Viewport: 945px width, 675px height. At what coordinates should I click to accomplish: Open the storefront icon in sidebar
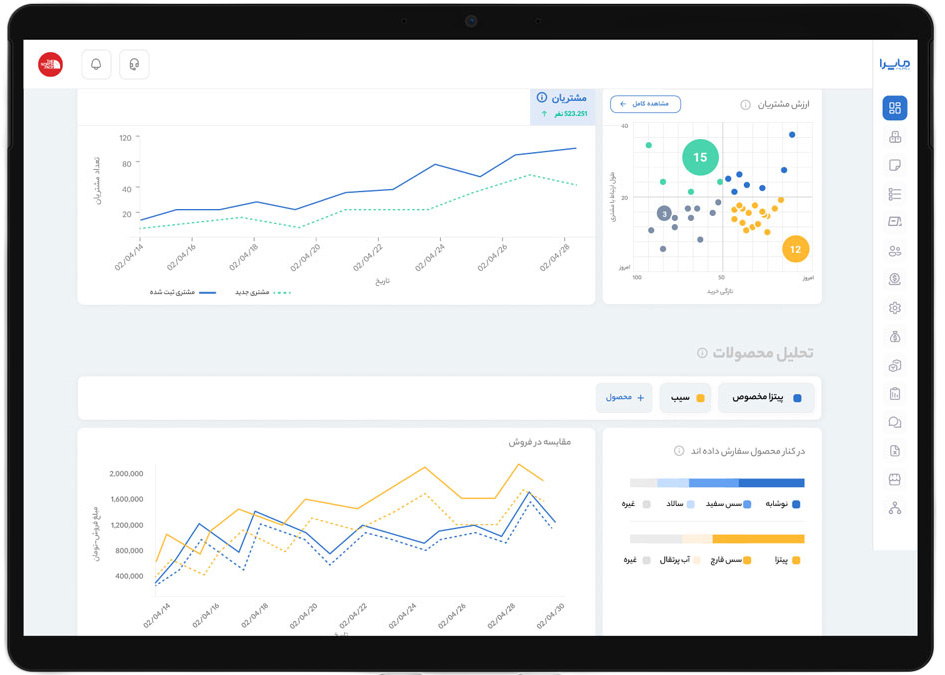[894, 480]
